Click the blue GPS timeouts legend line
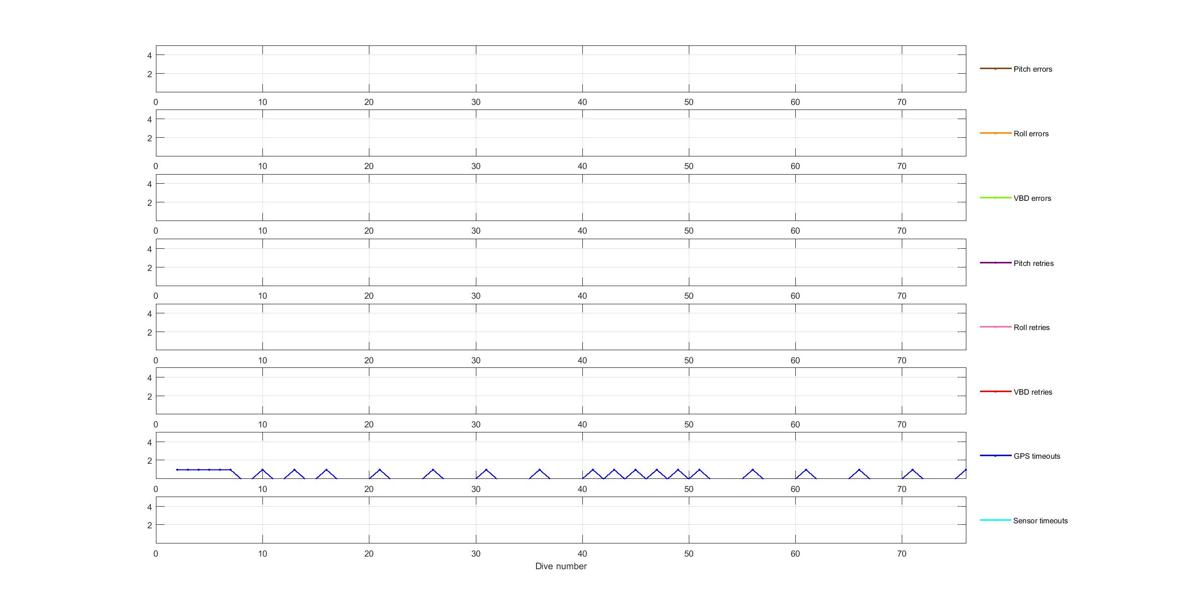 pyautogui.click(x=995, y=456)
